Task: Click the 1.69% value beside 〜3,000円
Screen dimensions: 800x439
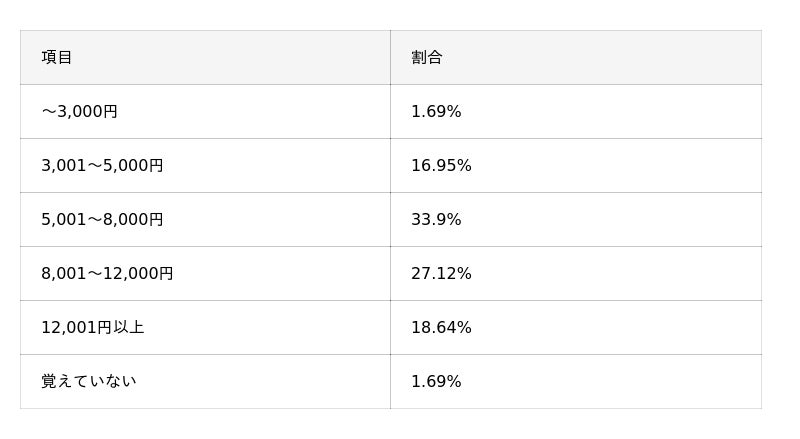Action: pos(436,112)
